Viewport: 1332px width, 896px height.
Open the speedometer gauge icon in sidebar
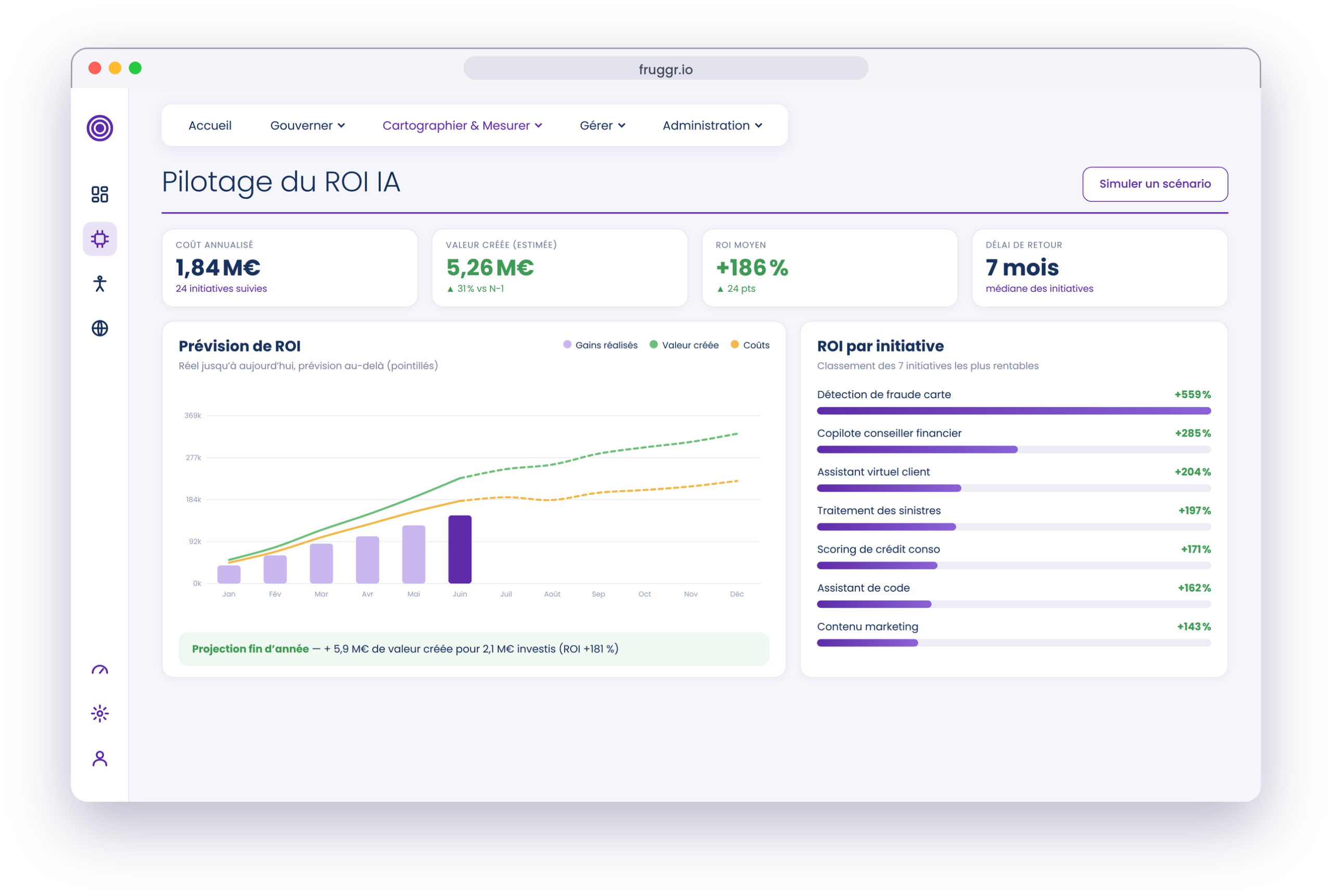[100, 670]
